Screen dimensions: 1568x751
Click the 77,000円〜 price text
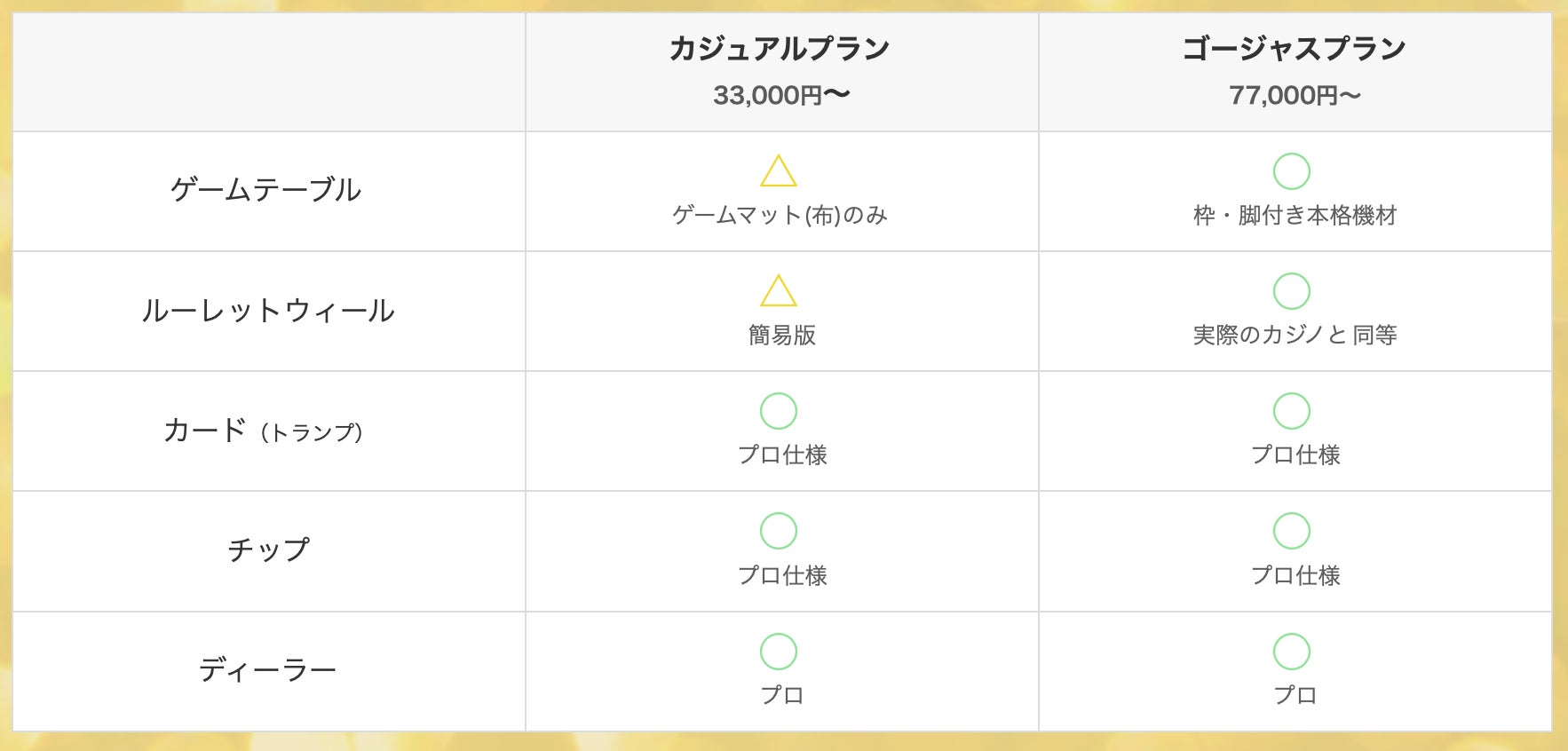[x=1295, y=95]
